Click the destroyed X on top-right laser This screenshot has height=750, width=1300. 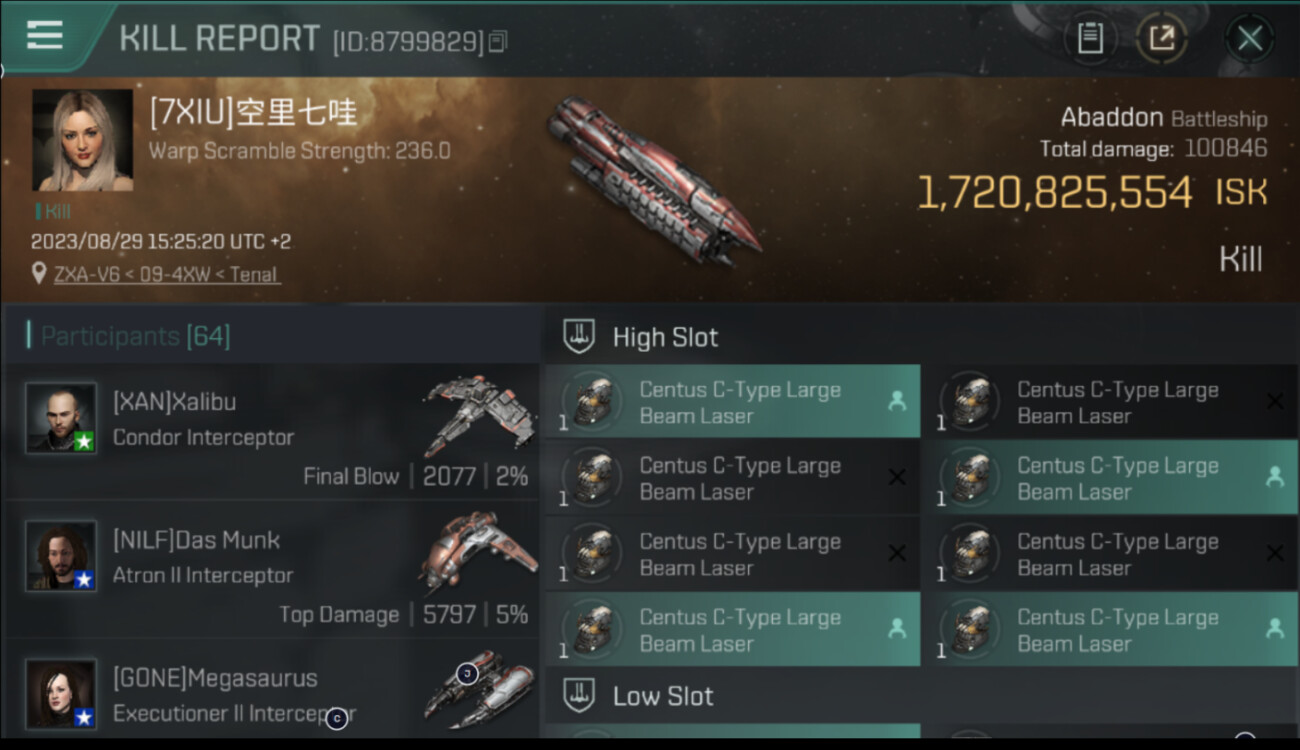(1274, 402)
